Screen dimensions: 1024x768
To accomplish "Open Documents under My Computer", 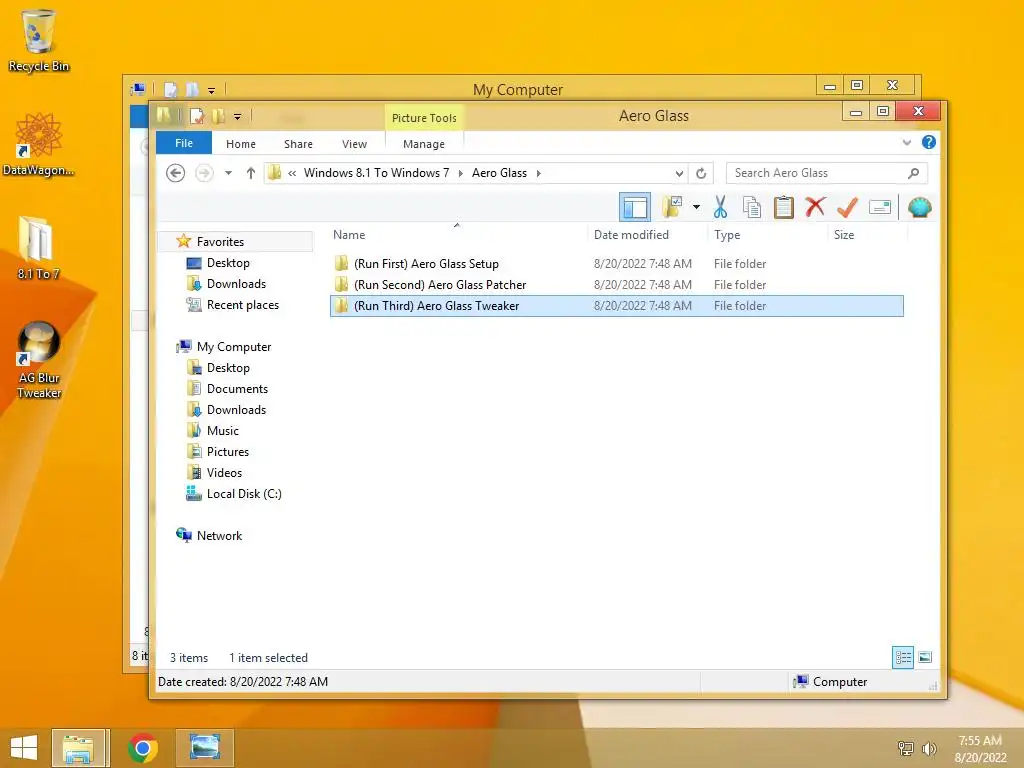I will click(x=237, y=389).
